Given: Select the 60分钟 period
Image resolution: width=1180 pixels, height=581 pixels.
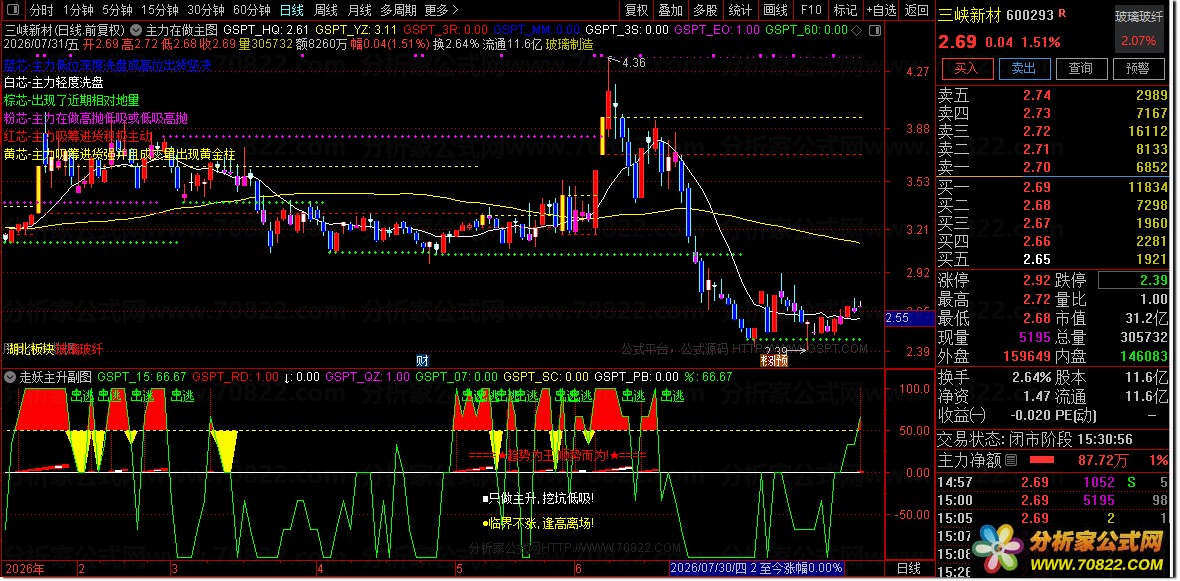Looking at the screenshot, I should click(x=251, y=11).
